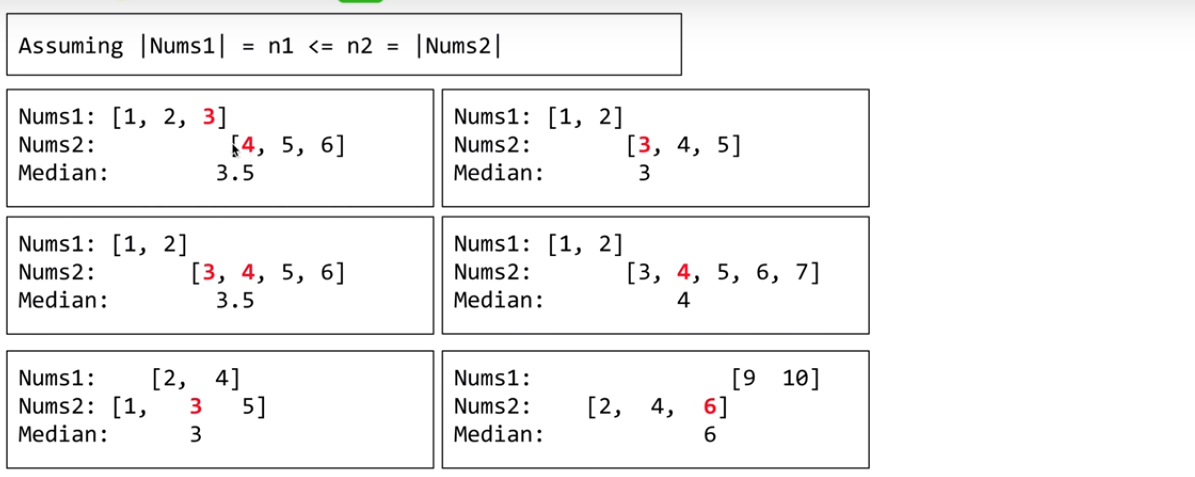Click the number 7 in [3, 4, 5, 6, 7]
Image resolution: width=1195 pixels, height=477 pixels.
[x=800, y=272]
